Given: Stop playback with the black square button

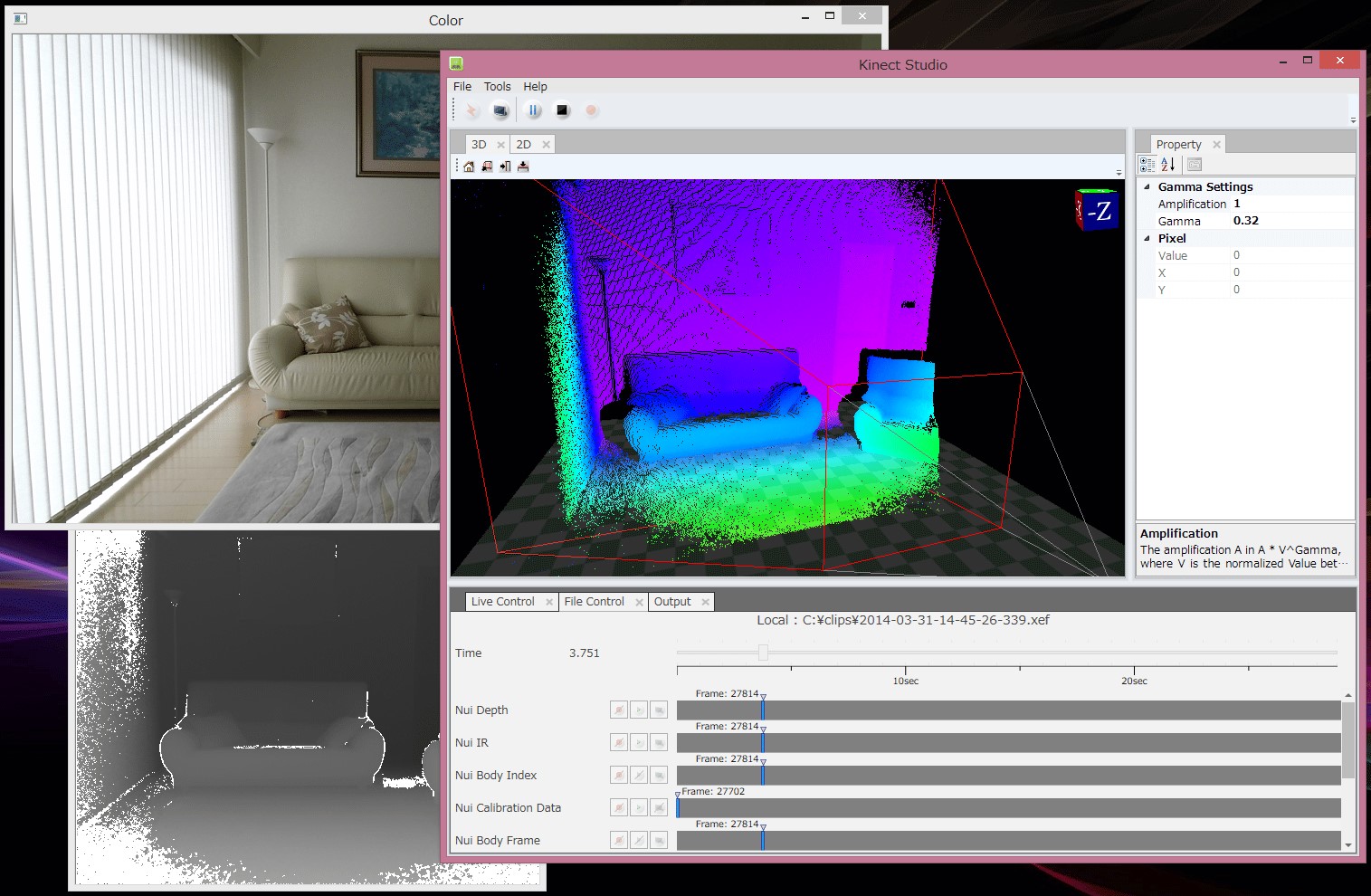Looking at the screenshot, I should click(x=562, y=110).
